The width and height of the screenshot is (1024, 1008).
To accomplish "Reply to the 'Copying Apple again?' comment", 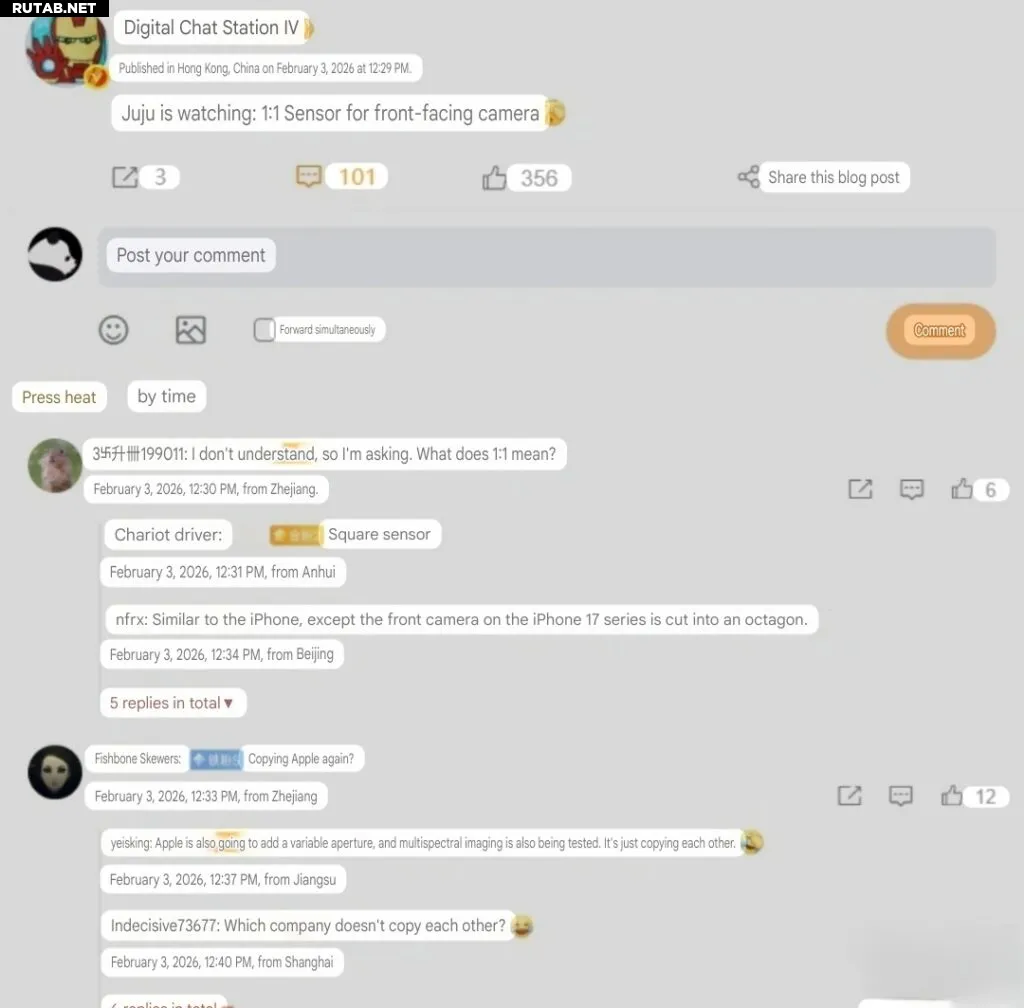I will click(x=901, y=796).
